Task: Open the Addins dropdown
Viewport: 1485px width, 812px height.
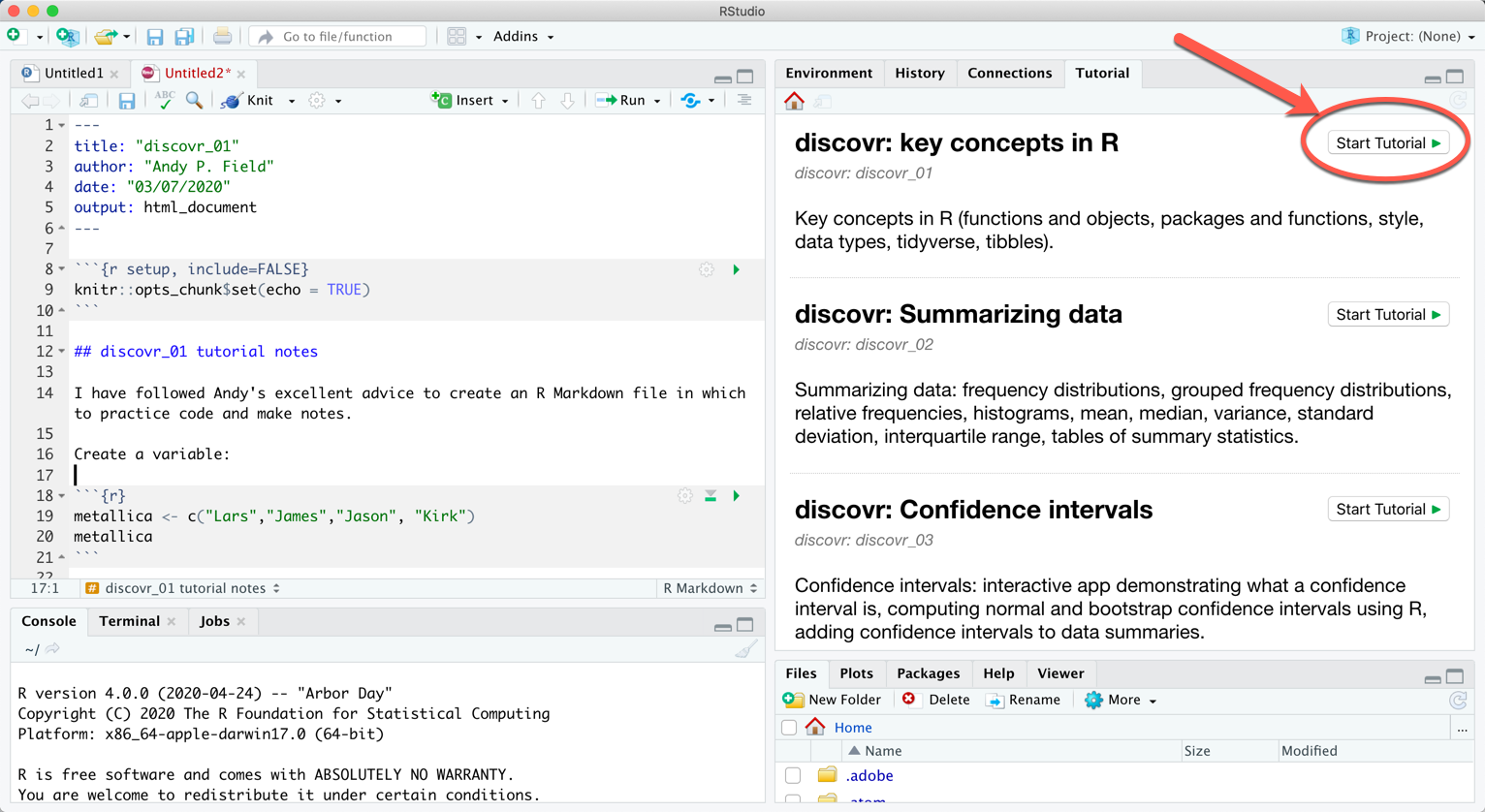Action: click(x=523, y=37)
